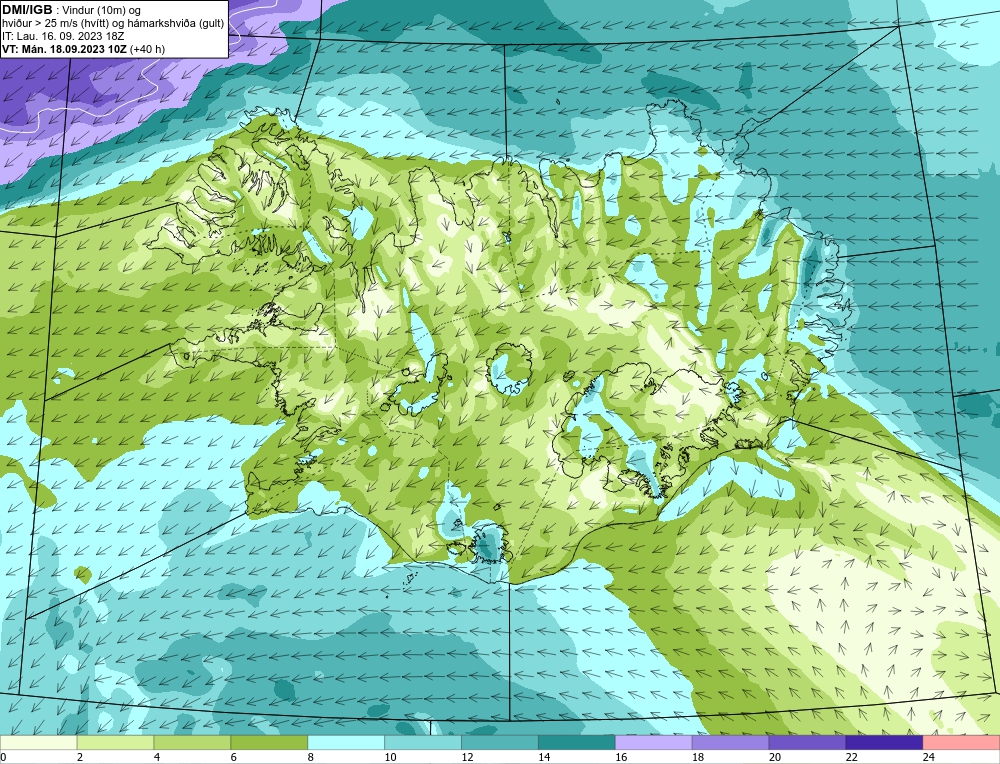Click the 20-22 m/s violet swatch
This screenshot has width=1000, height=764.
pyautogui.click(x=807, y=743)
